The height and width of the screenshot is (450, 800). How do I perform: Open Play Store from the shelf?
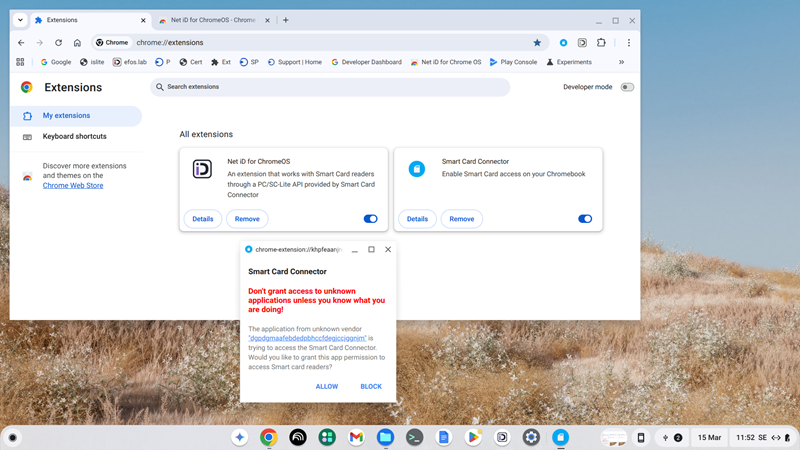473,437
